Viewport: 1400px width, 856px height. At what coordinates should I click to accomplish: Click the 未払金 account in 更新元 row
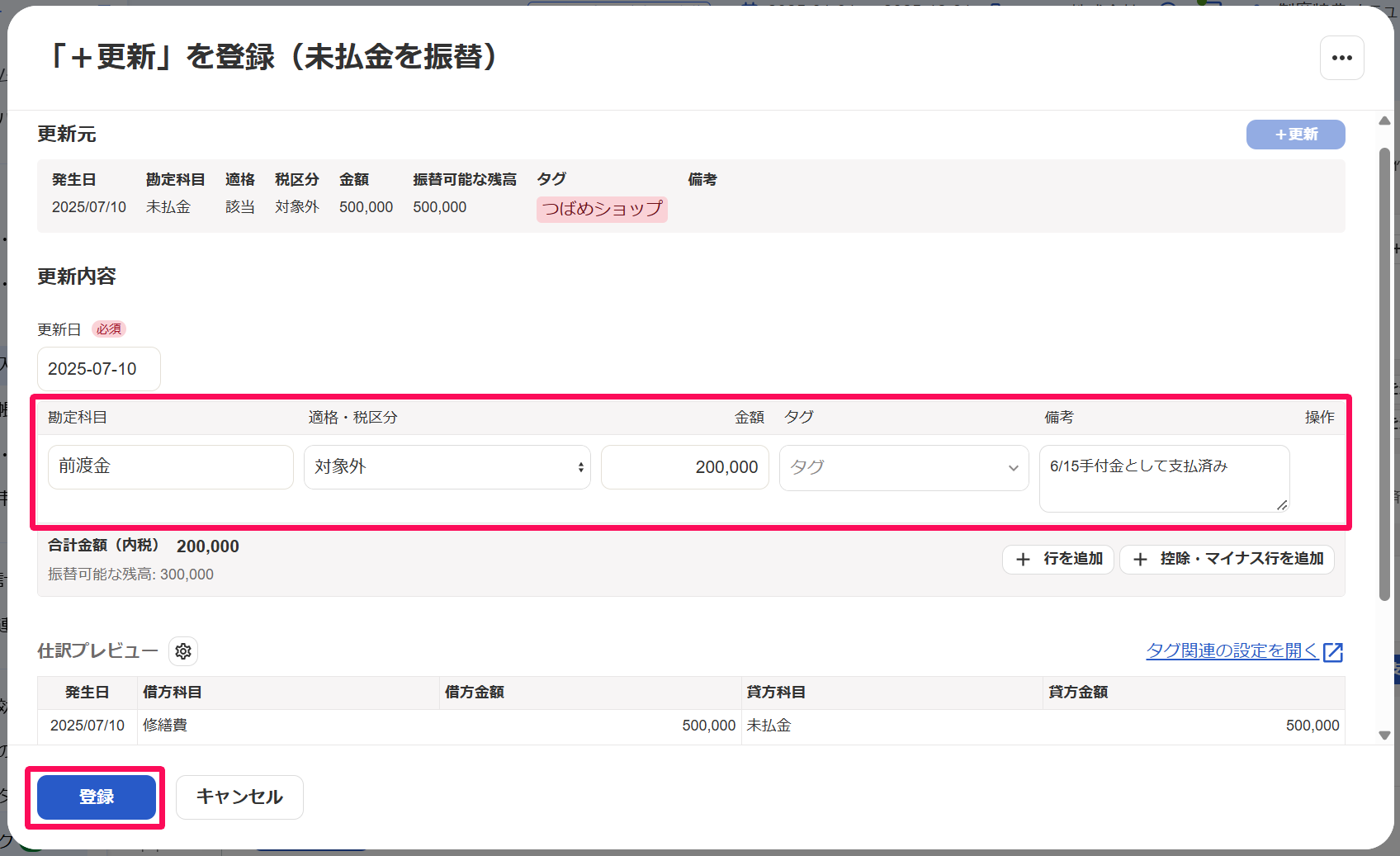(168, 207)
